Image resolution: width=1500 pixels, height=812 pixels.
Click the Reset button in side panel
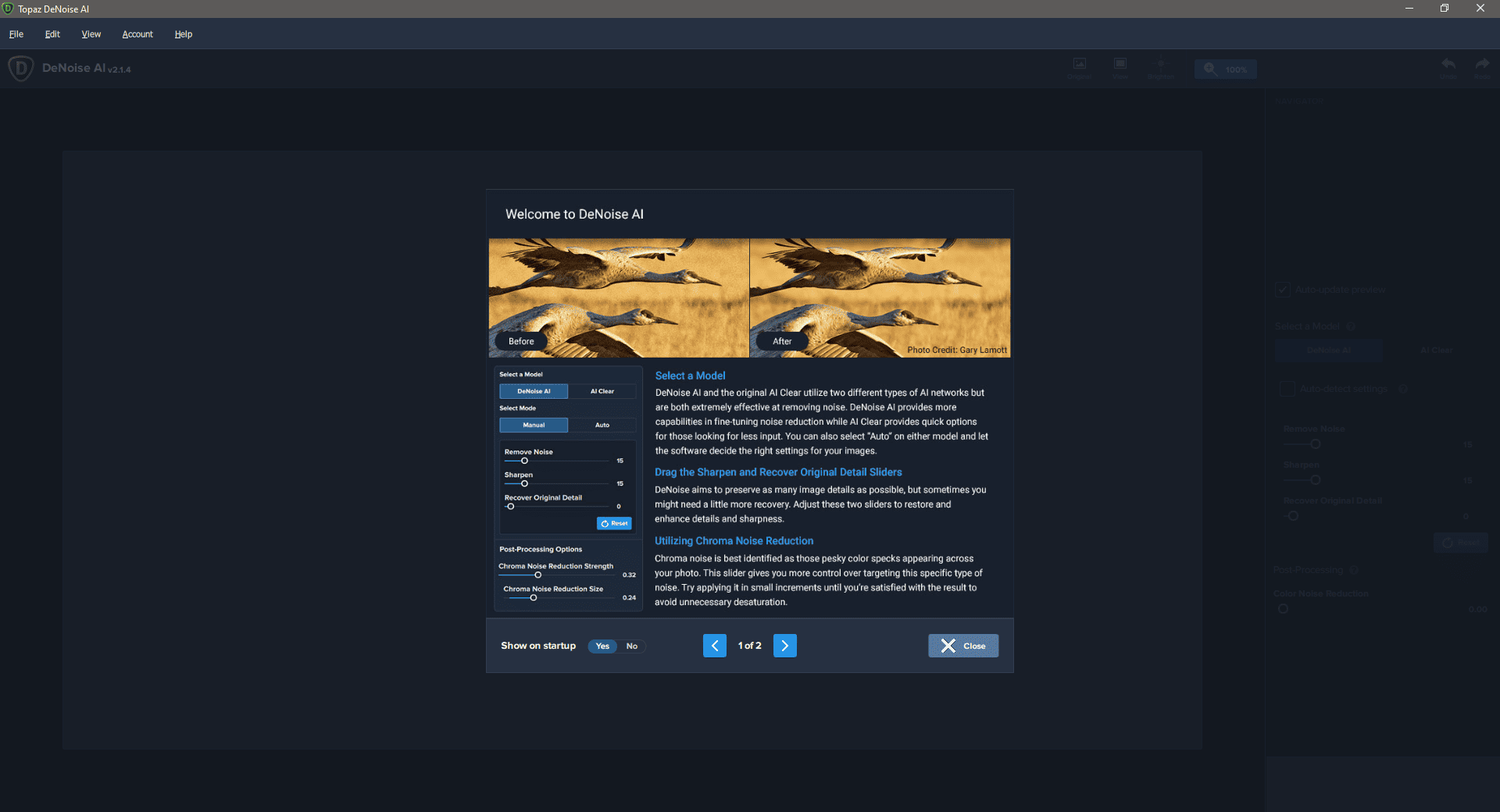pos(1461,543)
